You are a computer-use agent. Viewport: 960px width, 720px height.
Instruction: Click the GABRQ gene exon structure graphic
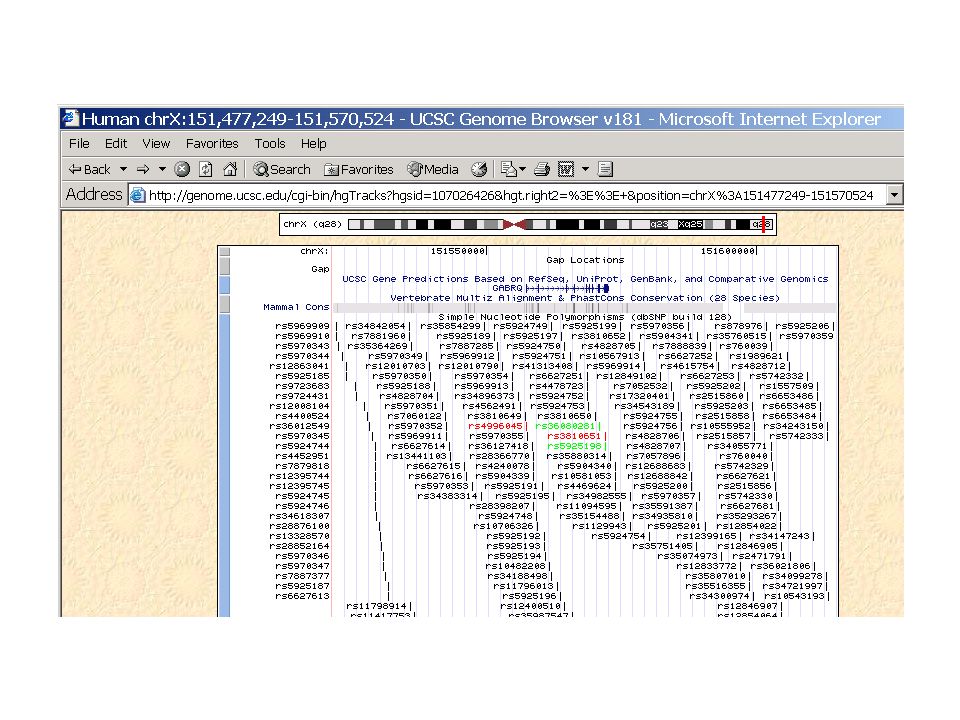(x=568, y=288)
